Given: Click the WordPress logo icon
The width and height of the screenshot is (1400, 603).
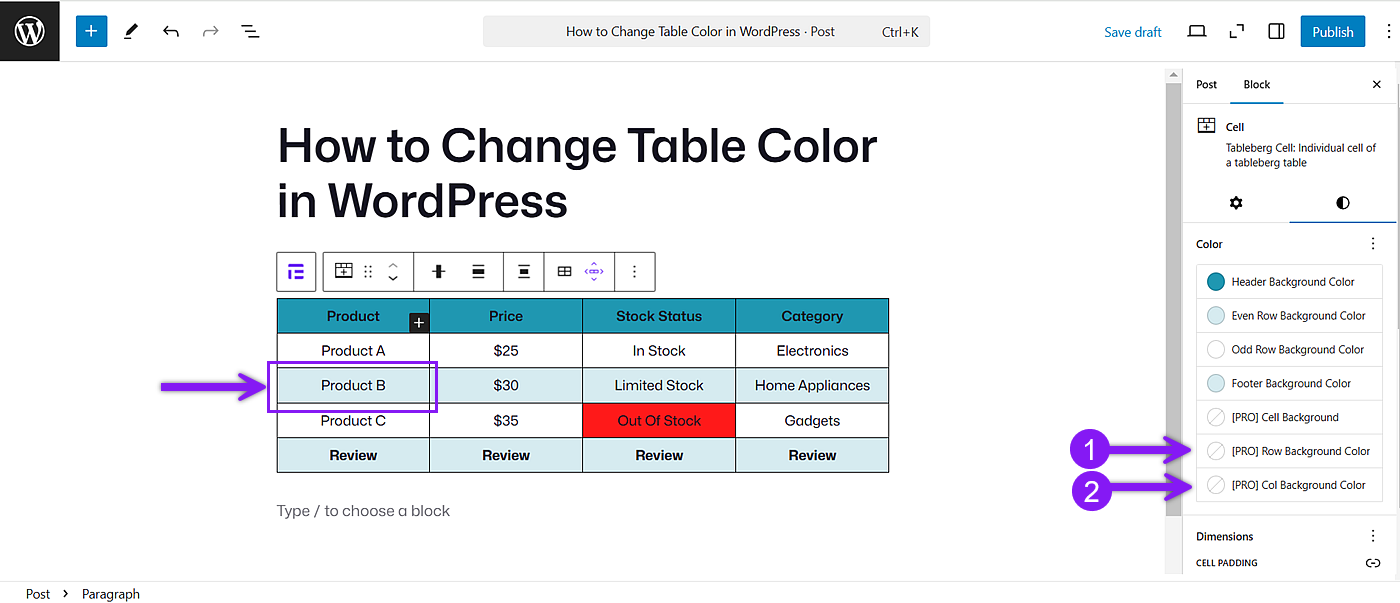Looking at the screenshot, I should click(29, 30).
